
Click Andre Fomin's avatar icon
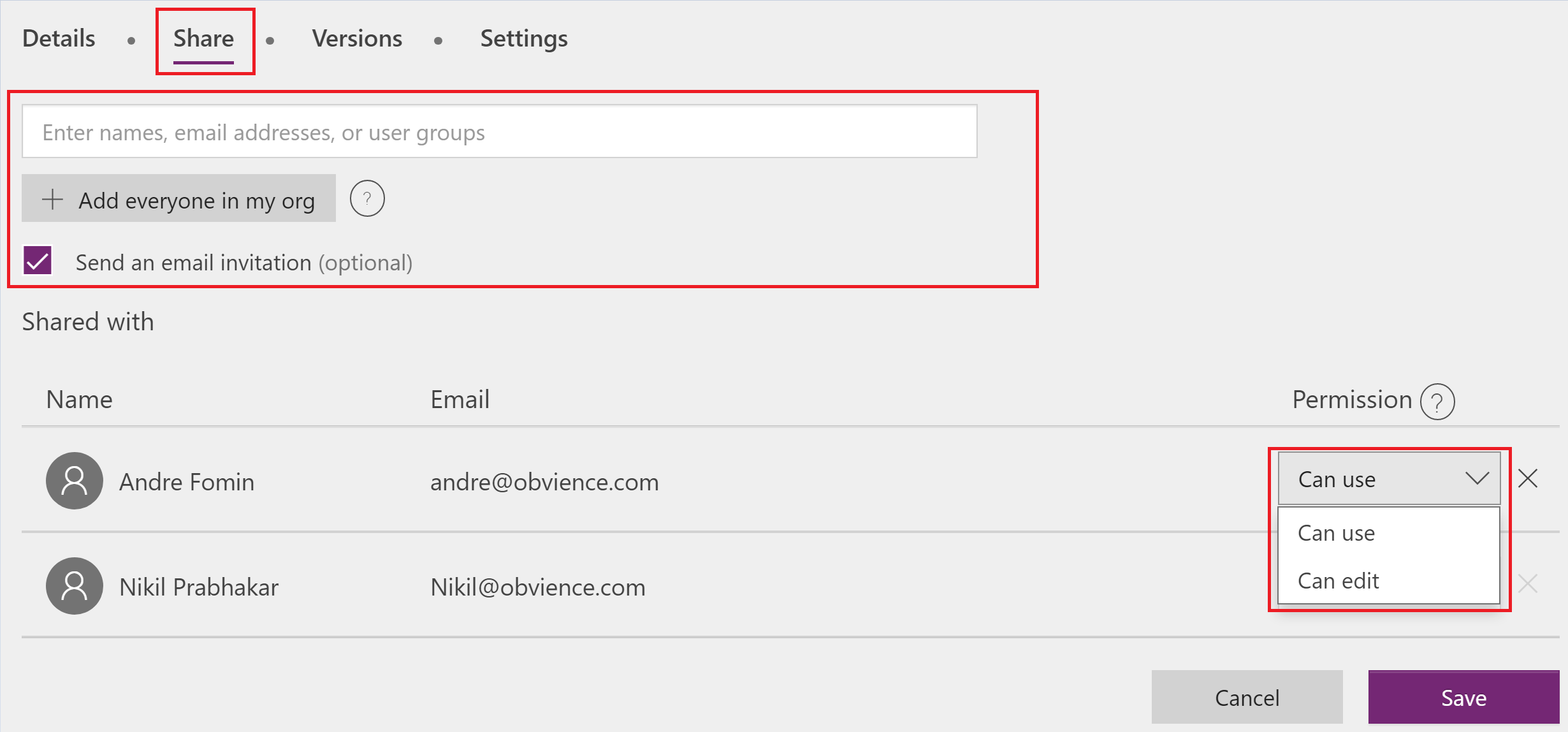click(75, 481)
